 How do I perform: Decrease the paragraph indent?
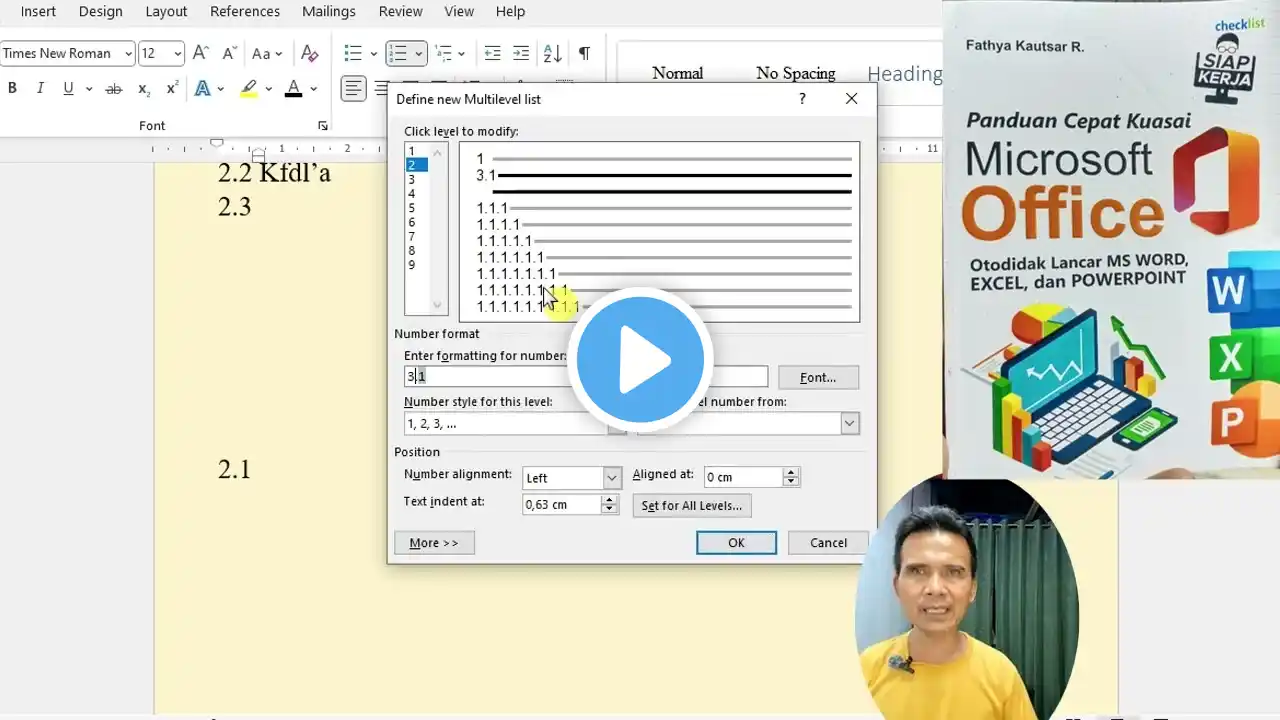point(492,53)
